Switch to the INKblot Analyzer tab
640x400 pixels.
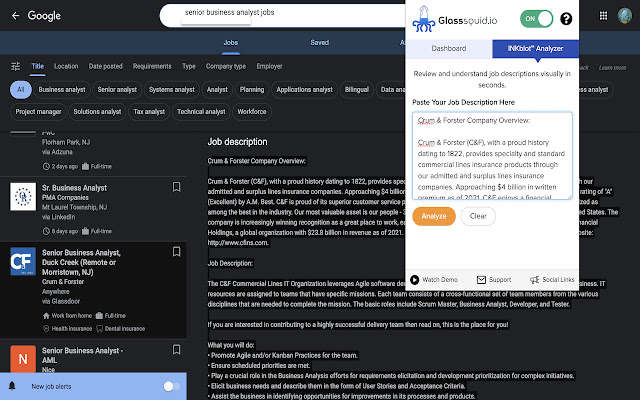[535, 49]
